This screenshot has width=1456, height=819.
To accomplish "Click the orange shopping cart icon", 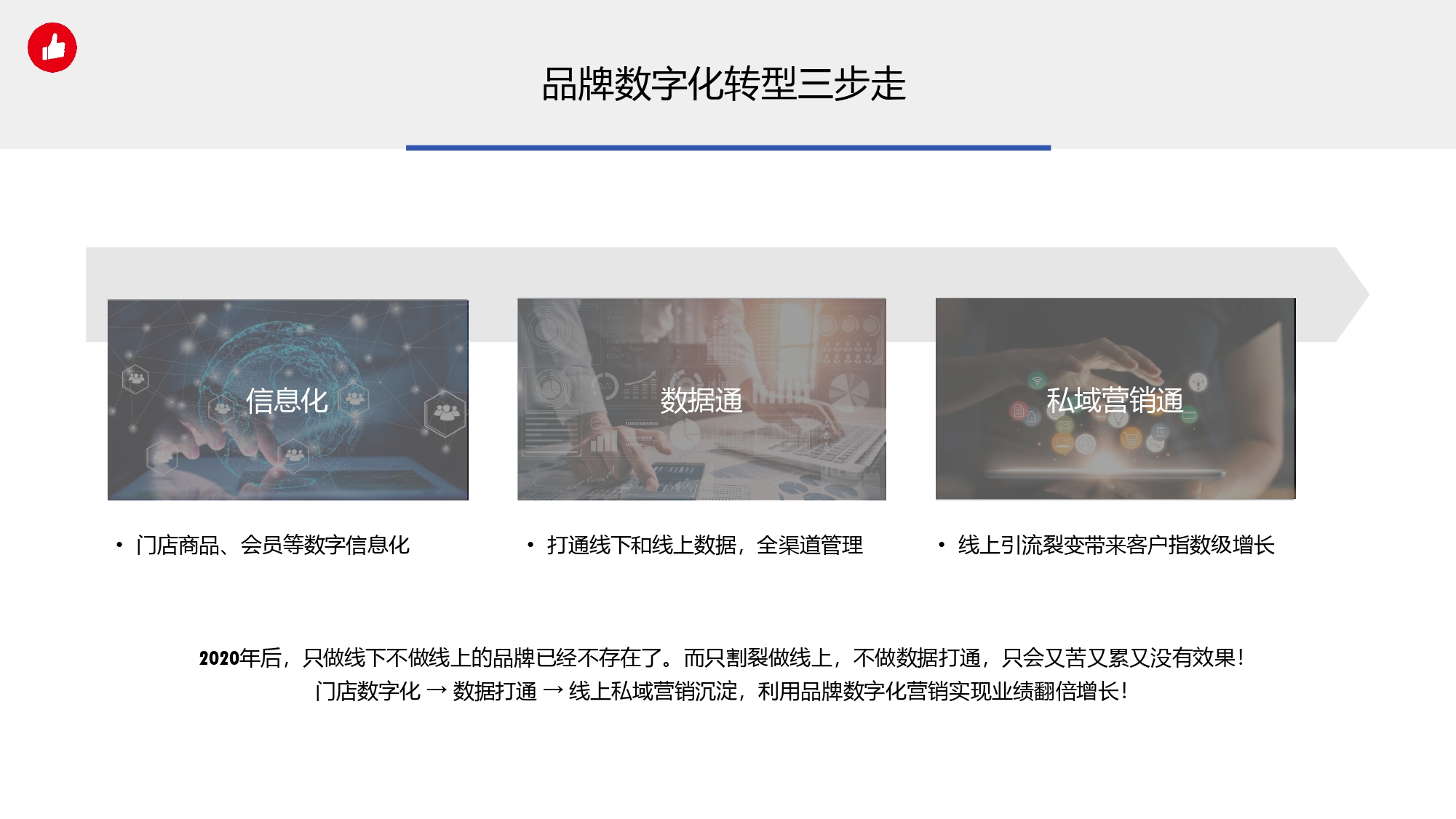I will click(x=1131, y=438).
